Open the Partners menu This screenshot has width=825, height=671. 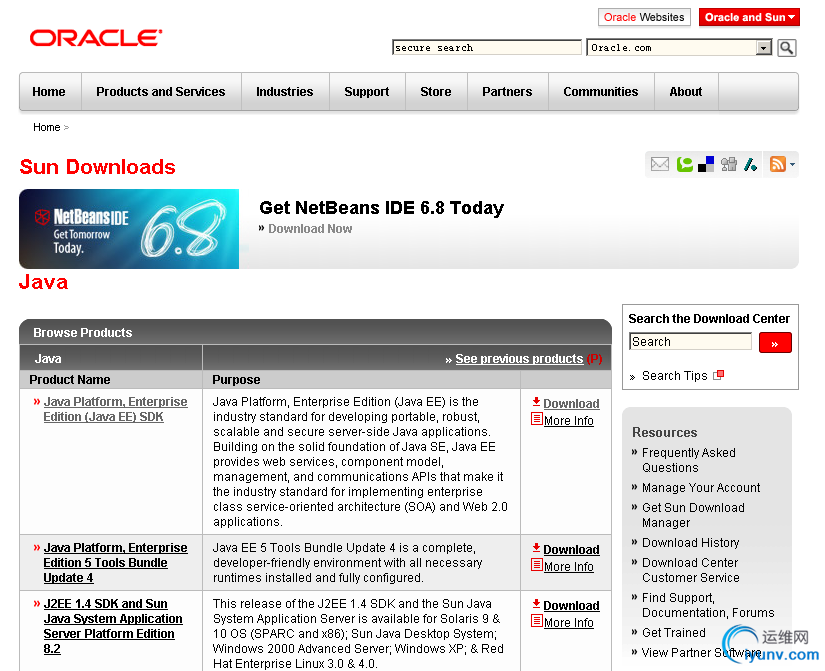coord(507,92)
